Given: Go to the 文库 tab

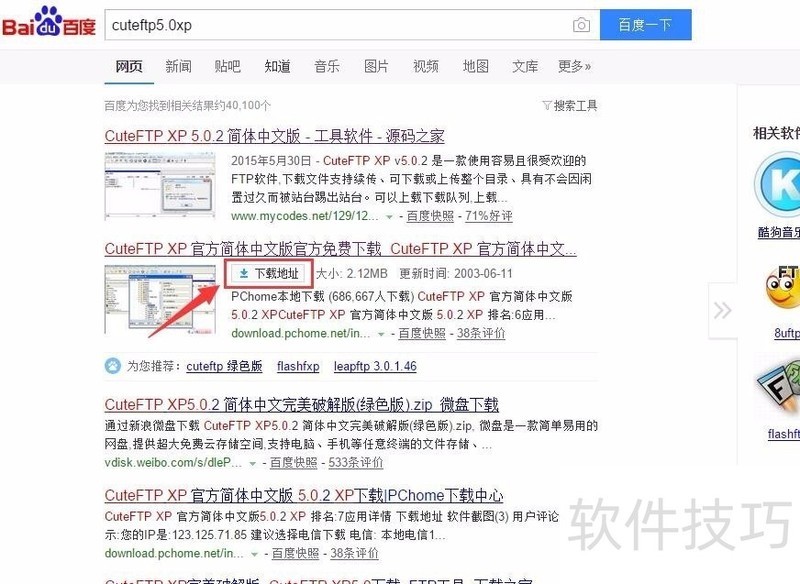Looking at the screenshot, I should [x=525, y=66].
